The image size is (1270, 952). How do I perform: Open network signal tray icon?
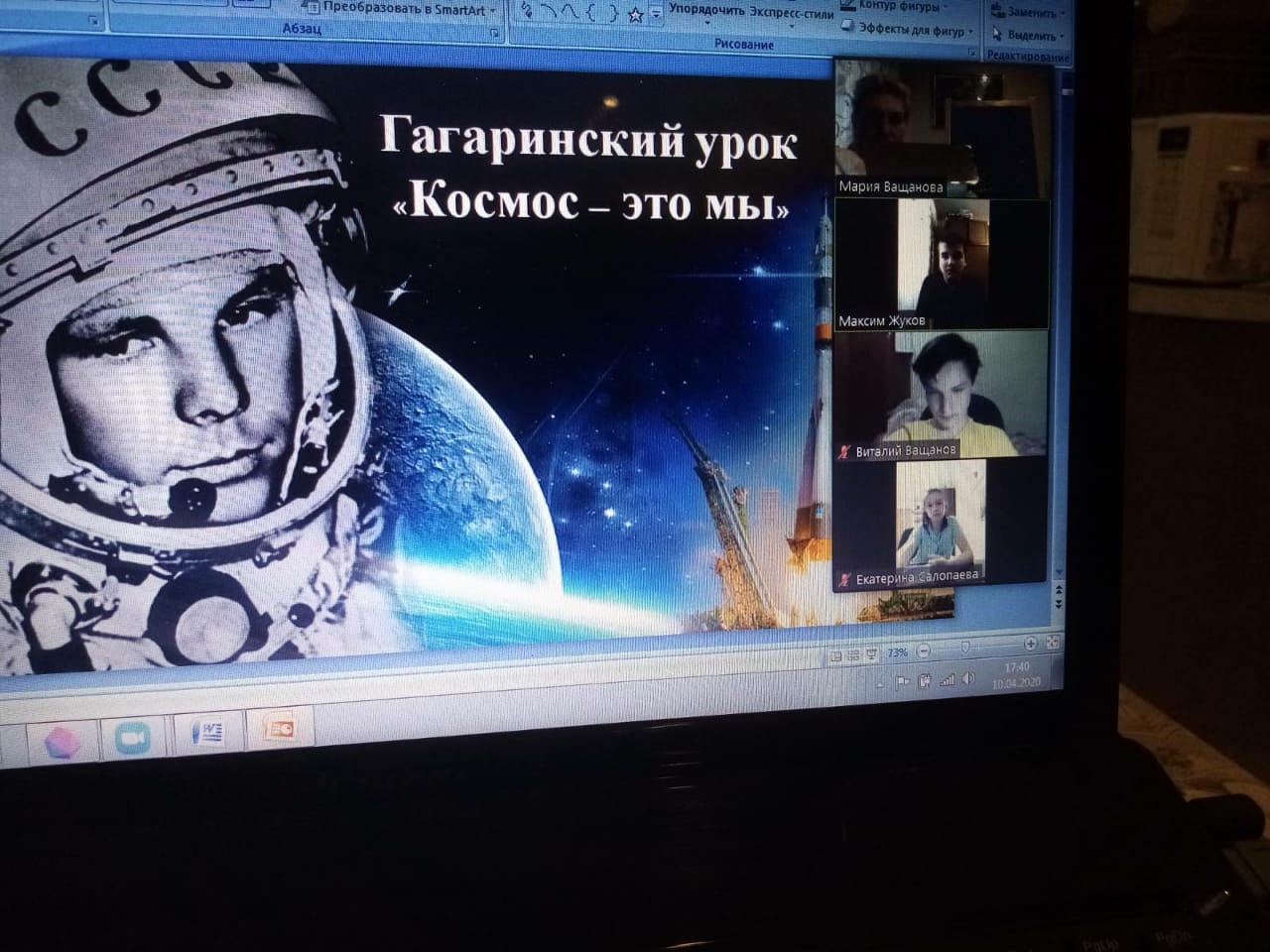[948, 679]
